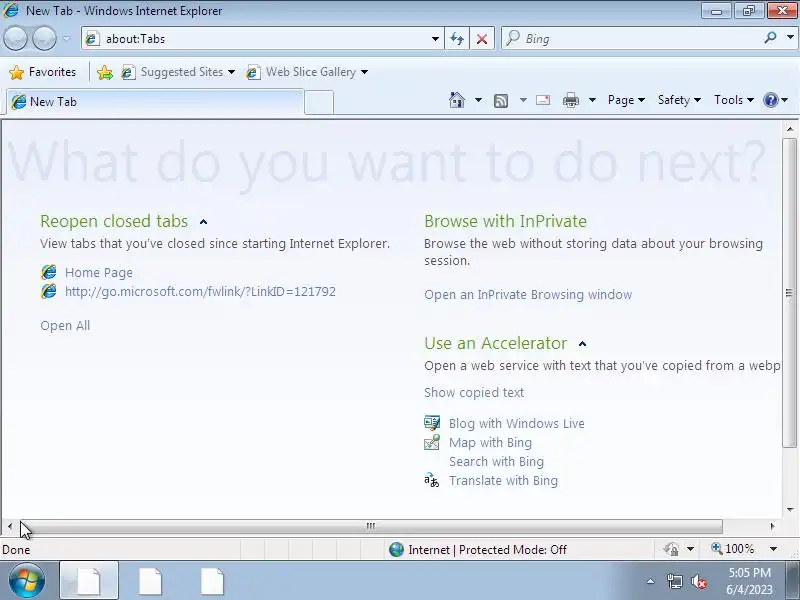Image resolution: width=800 pixels, height=600 pixels.
Task: Click the status bar privacy shield icon
Action: [671, 549]
